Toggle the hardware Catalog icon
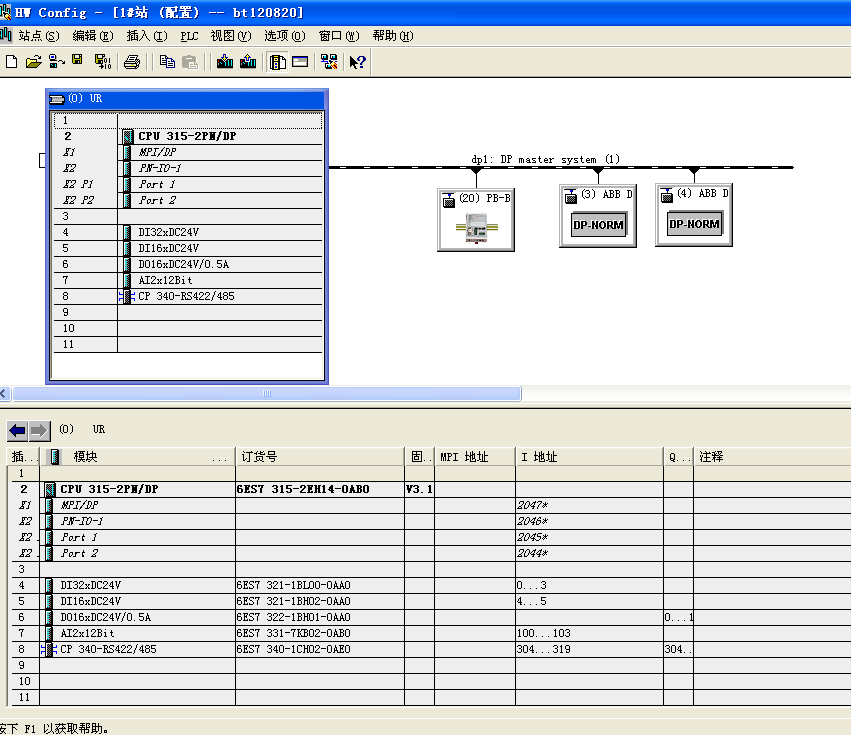Screen dimensions: 851x735 tap(278, 62)
